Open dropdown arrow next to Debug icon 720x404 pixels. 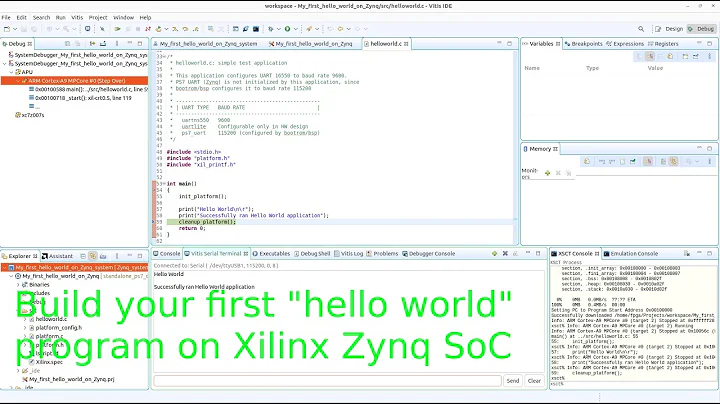pos(279,29)
